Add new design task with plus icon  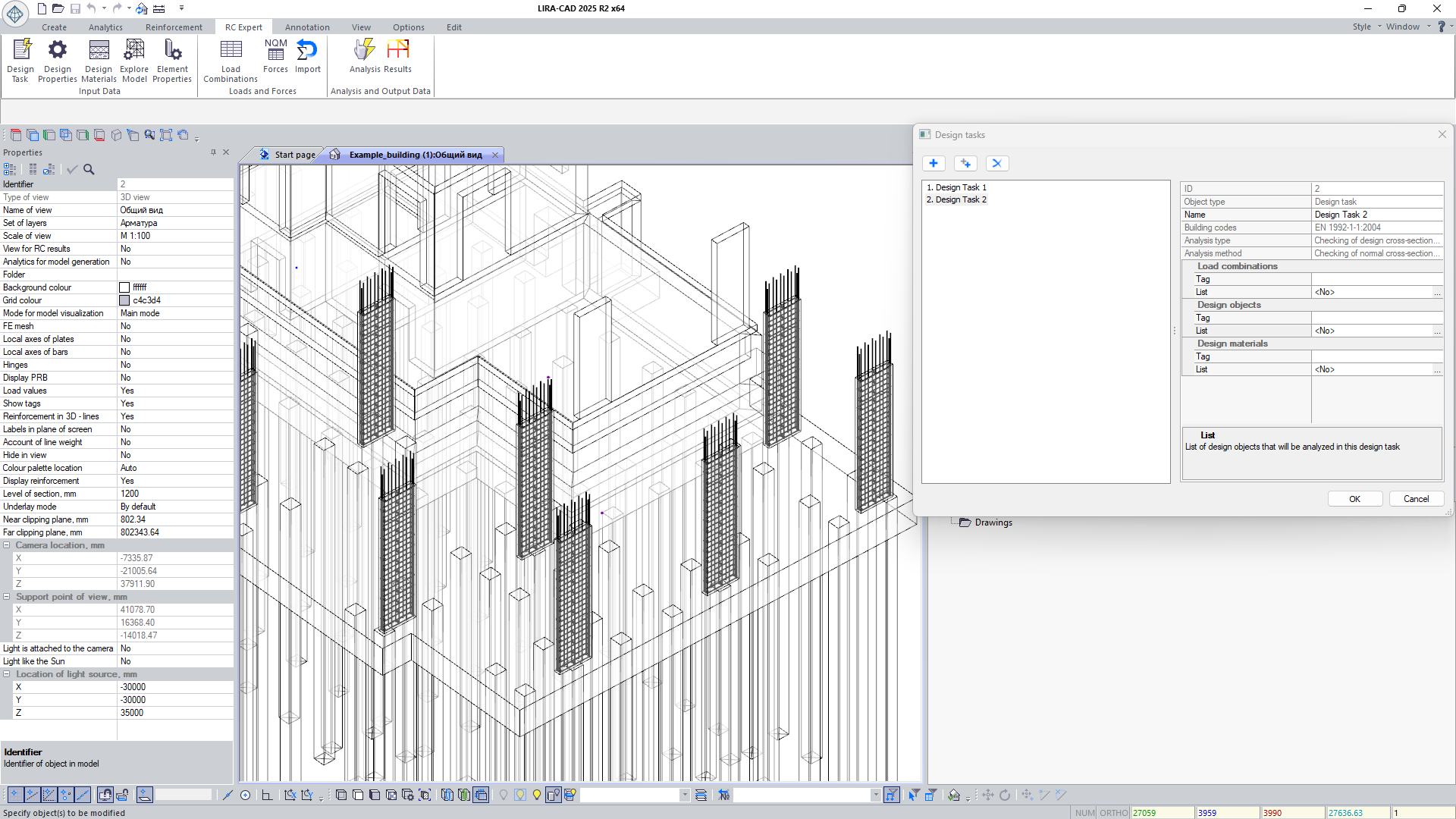[934, 163]
